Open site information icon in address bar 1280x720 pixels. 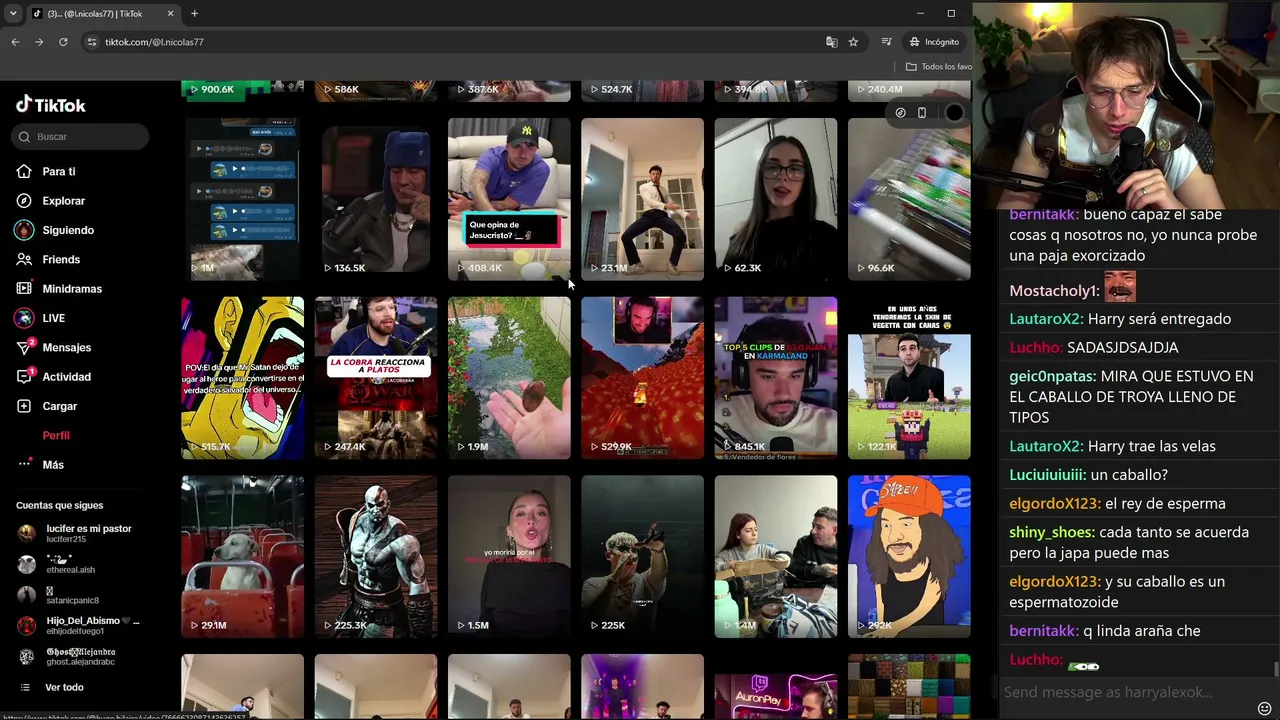92,42
